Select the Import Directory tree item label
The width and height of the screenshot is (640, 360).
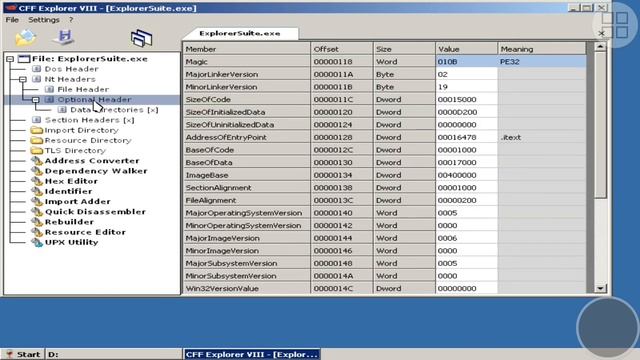81,130
